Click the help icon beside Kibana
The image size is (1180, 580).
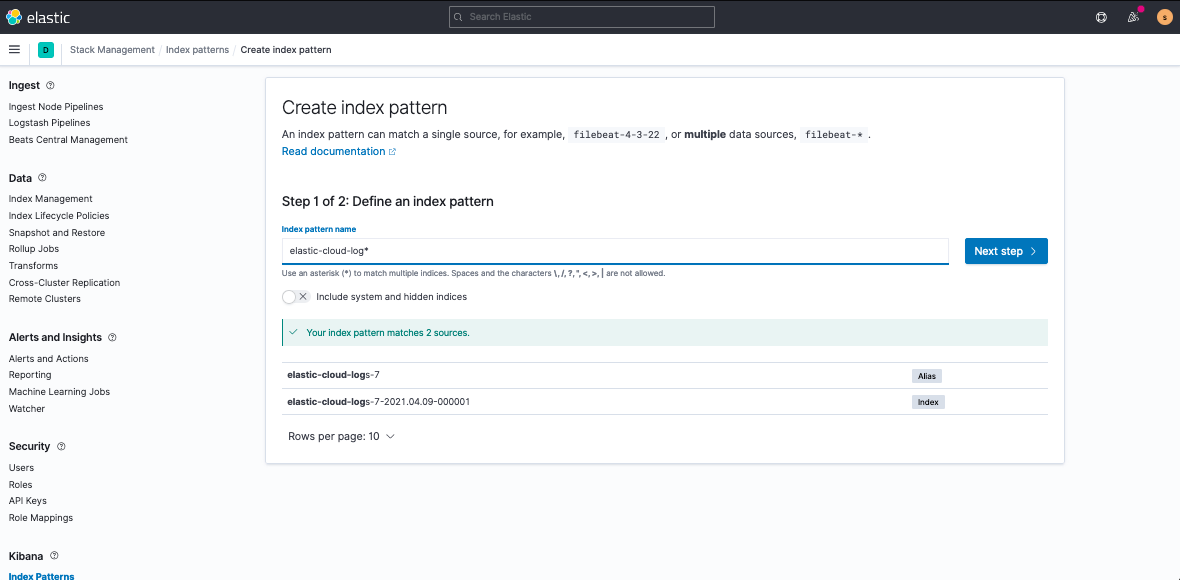coord(54,556)
